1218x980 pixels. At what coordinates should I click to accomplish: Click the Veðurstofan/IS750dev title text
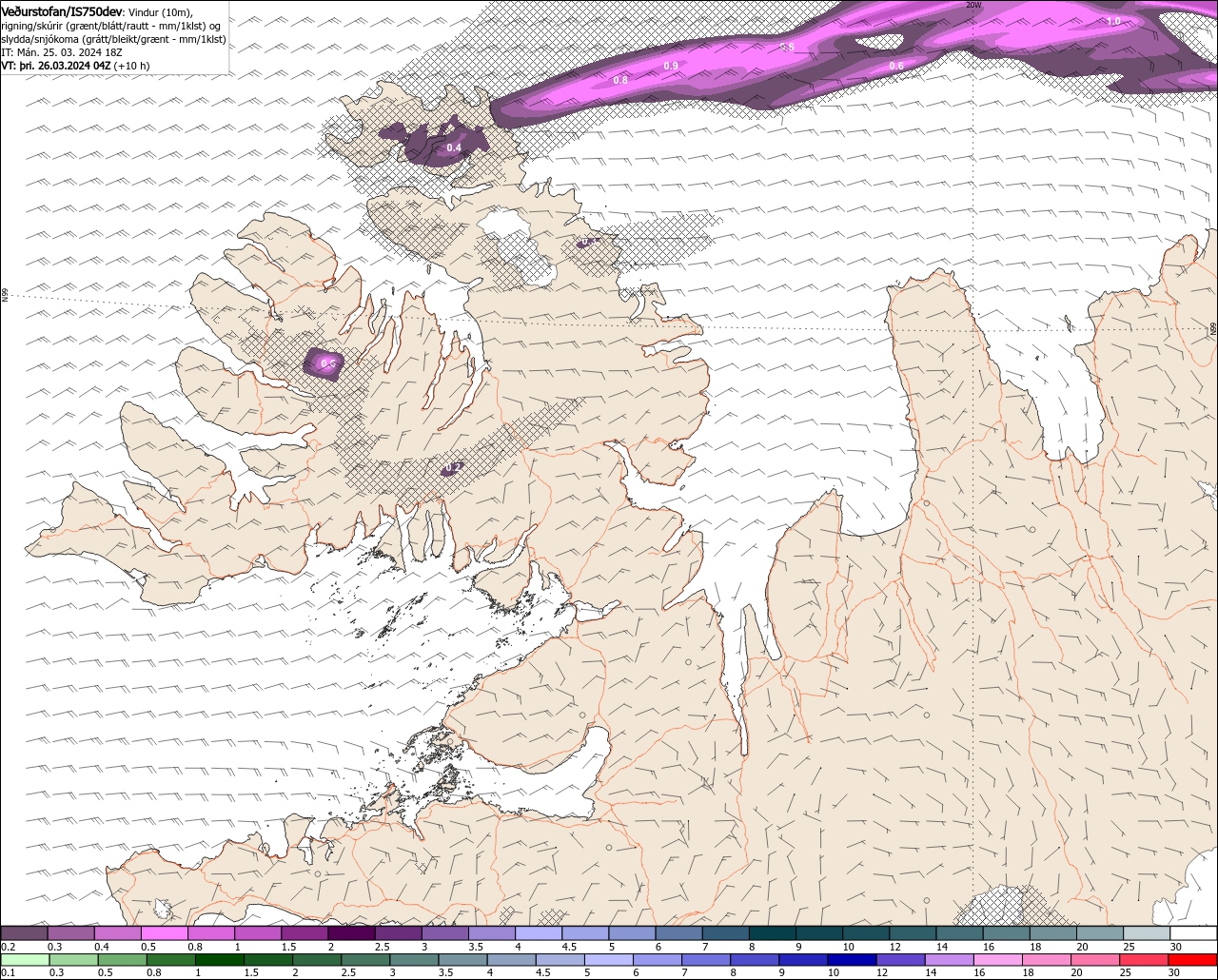[x=62, y=10]
